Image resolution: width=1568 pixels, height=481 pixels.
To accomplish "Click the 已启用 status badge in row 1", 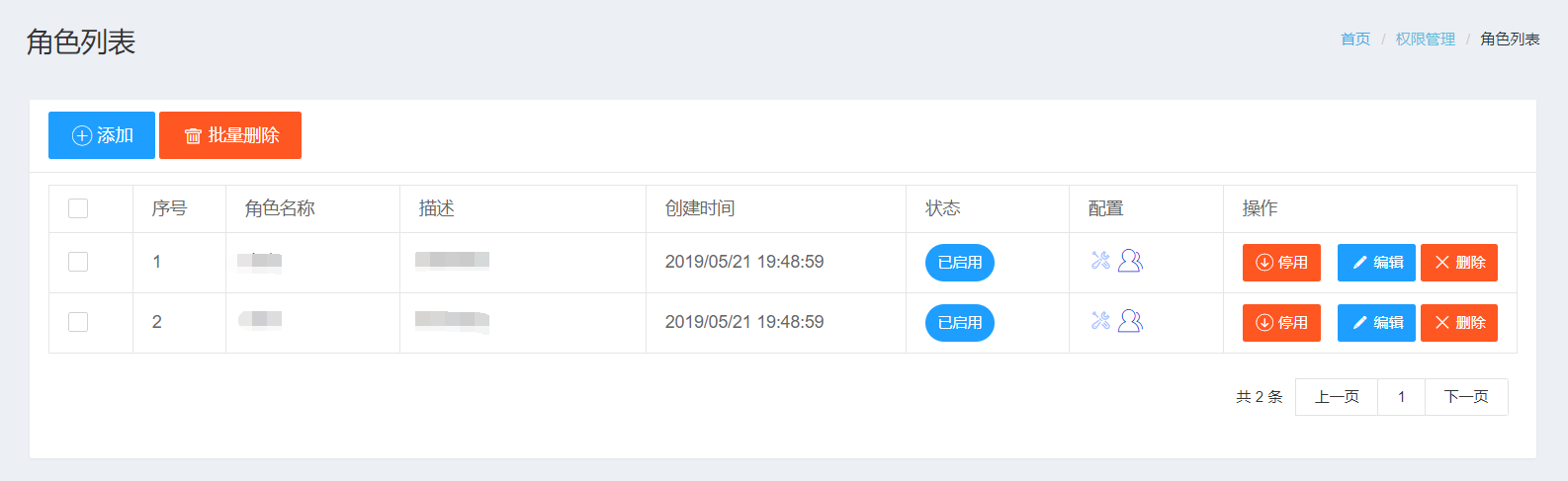I will (x=960, y=263).
